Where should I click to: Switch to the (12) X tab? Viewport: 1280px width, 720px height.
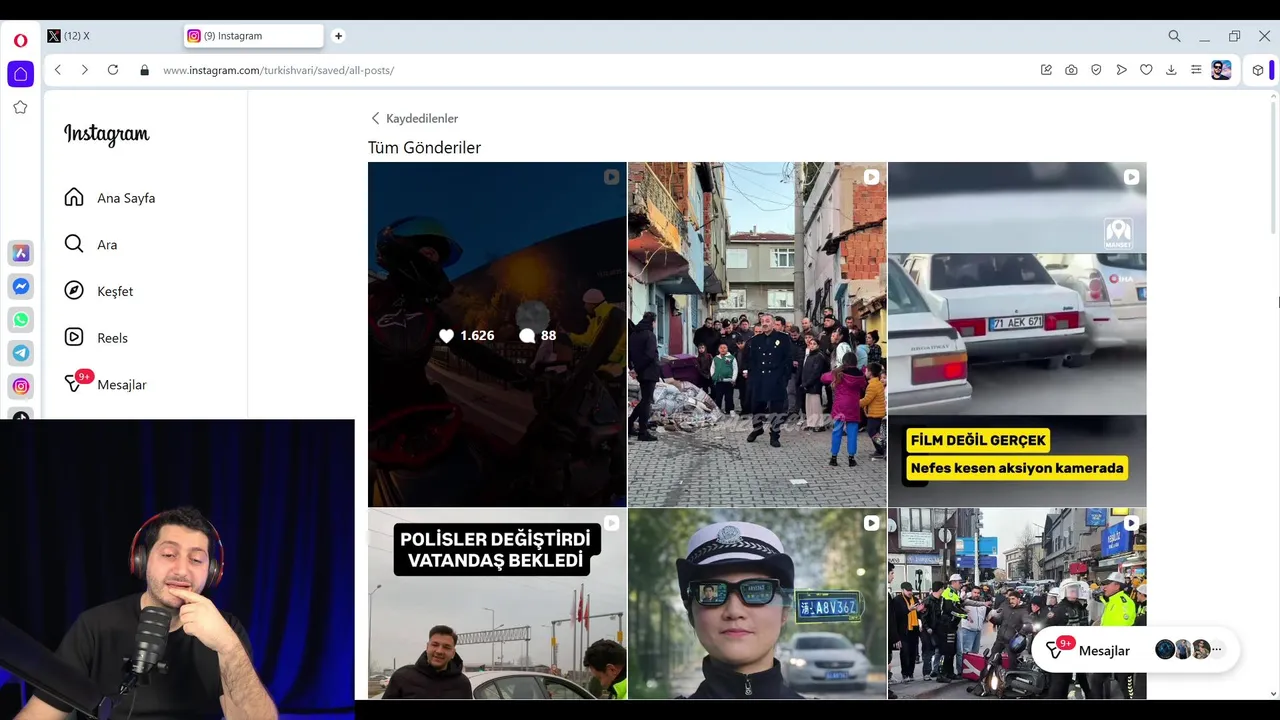coord(110,36)
